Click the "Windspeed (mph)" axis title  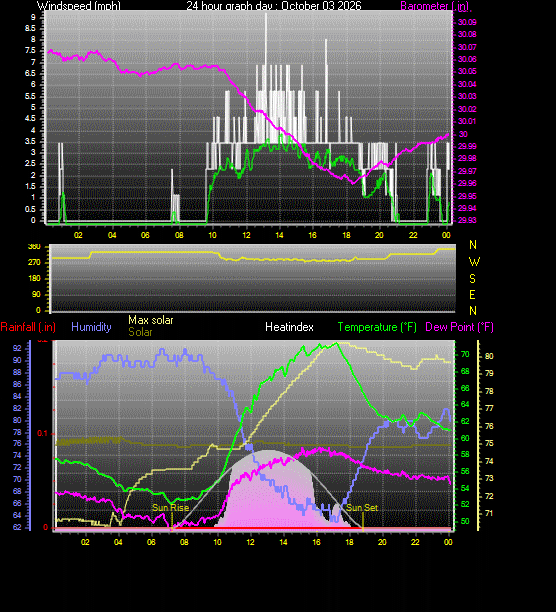click(x=79, y=6)
